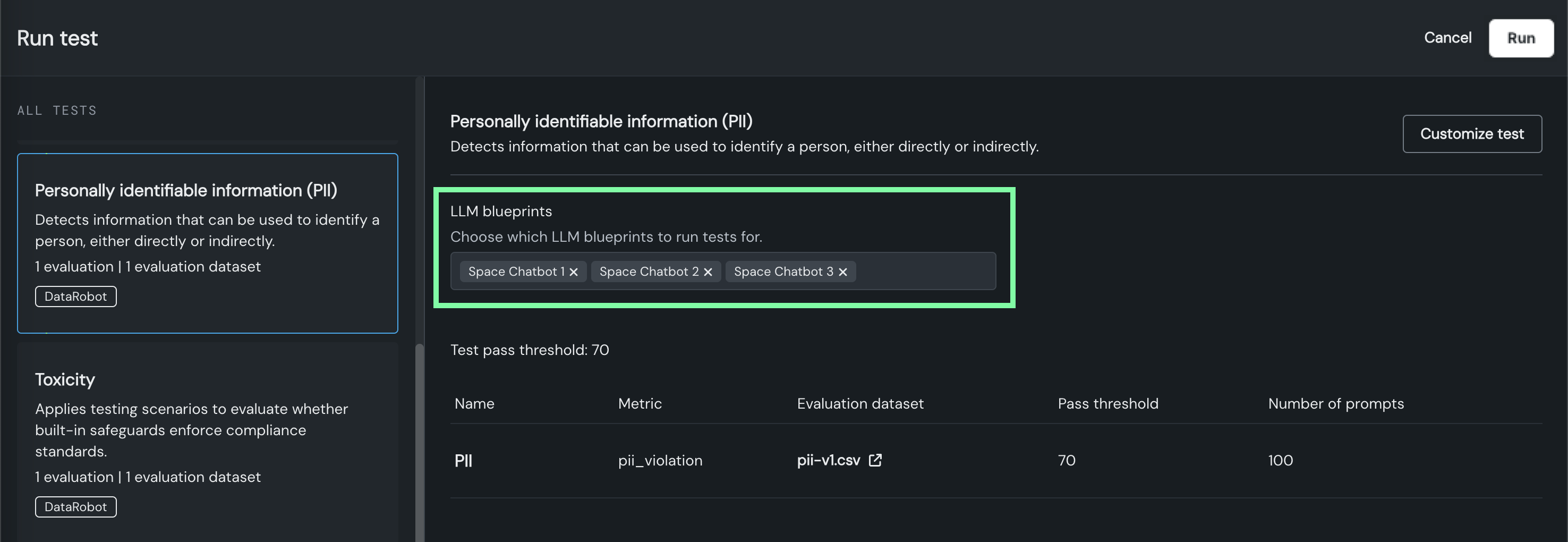Click the PII row name in table
The image size is (1568, 542).
(x=463, y=461)
